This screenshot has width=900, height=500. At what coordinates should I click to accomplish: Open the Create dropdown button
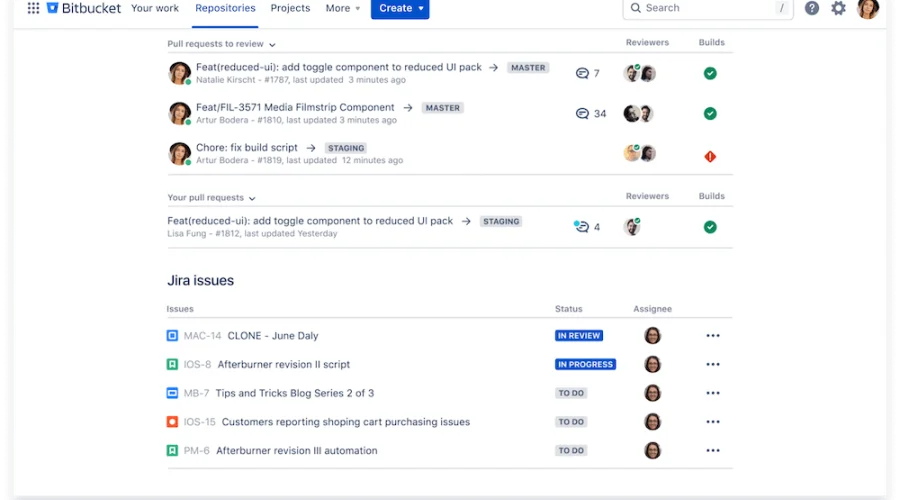coord(400,8)
